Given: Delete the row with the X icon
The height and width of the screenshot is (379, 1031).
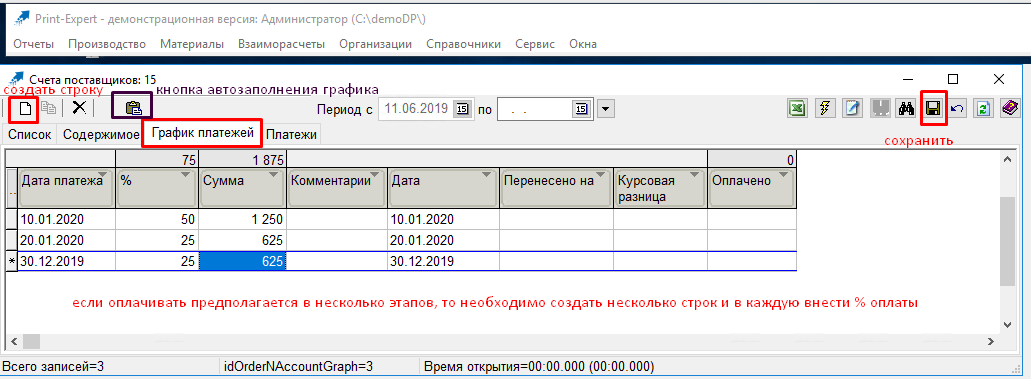Looking at the screenshot, I should click(x=79, y=109).
